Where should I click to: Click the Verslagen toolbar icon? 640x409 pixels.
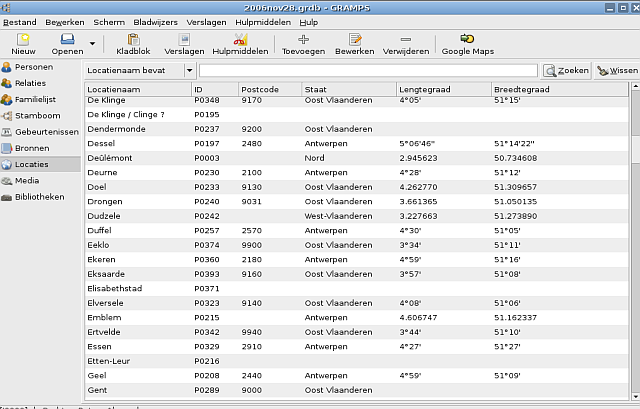point(184,43)
